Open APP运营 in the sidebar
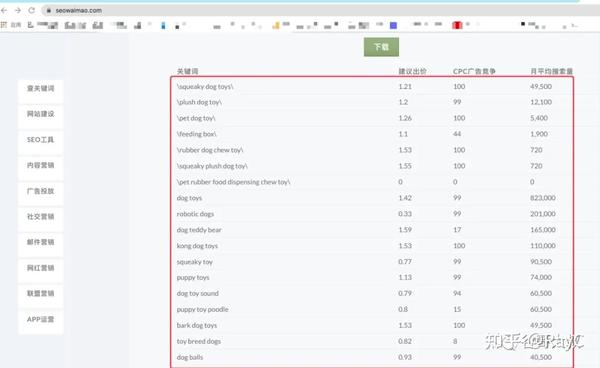The width and height of the screenshot is (600, 368). (x=41, y=319)
